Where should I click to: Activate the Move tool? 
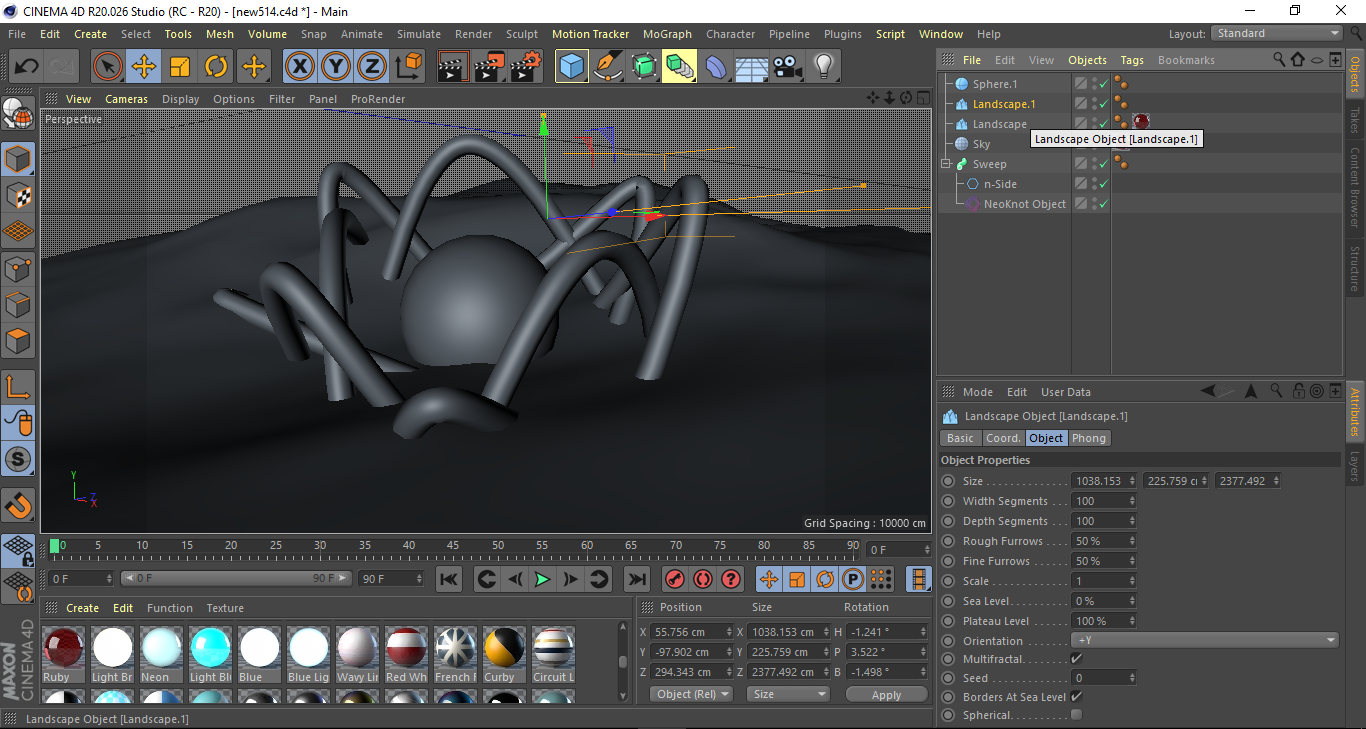point(144,67)
